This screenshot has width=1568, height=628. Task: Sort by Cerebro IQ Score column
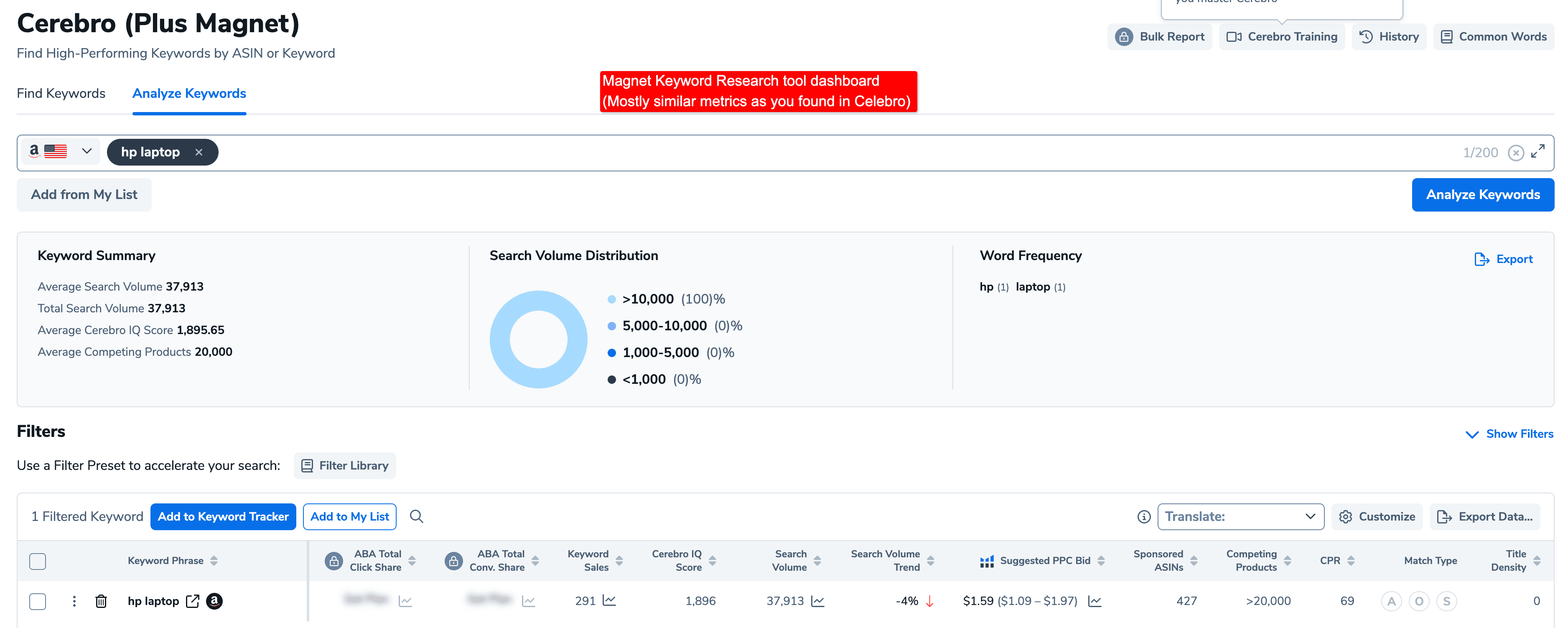(x=712, y=560)
